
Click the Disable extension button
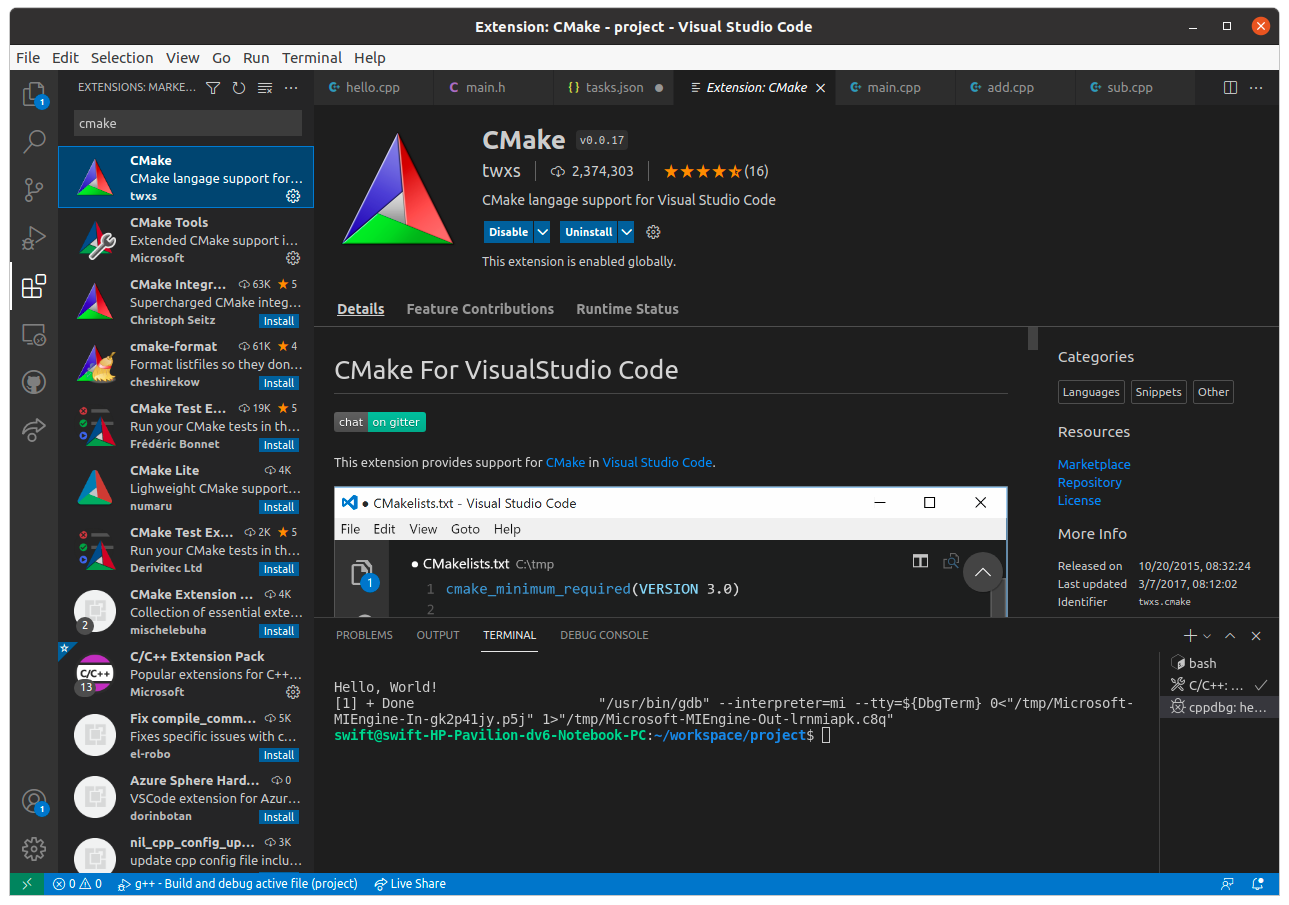coord(509,232)
